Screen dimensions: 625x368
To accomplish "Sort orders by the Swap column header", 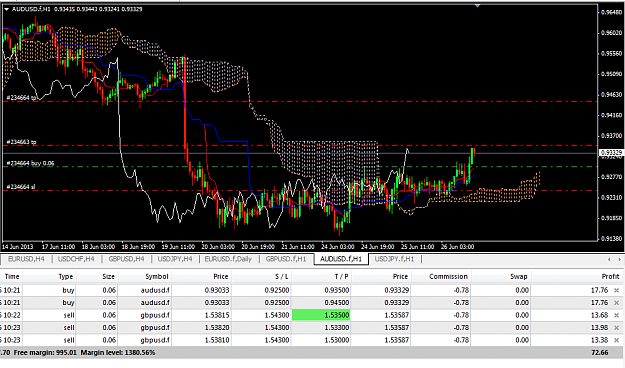I will click(x=519, y=276).
